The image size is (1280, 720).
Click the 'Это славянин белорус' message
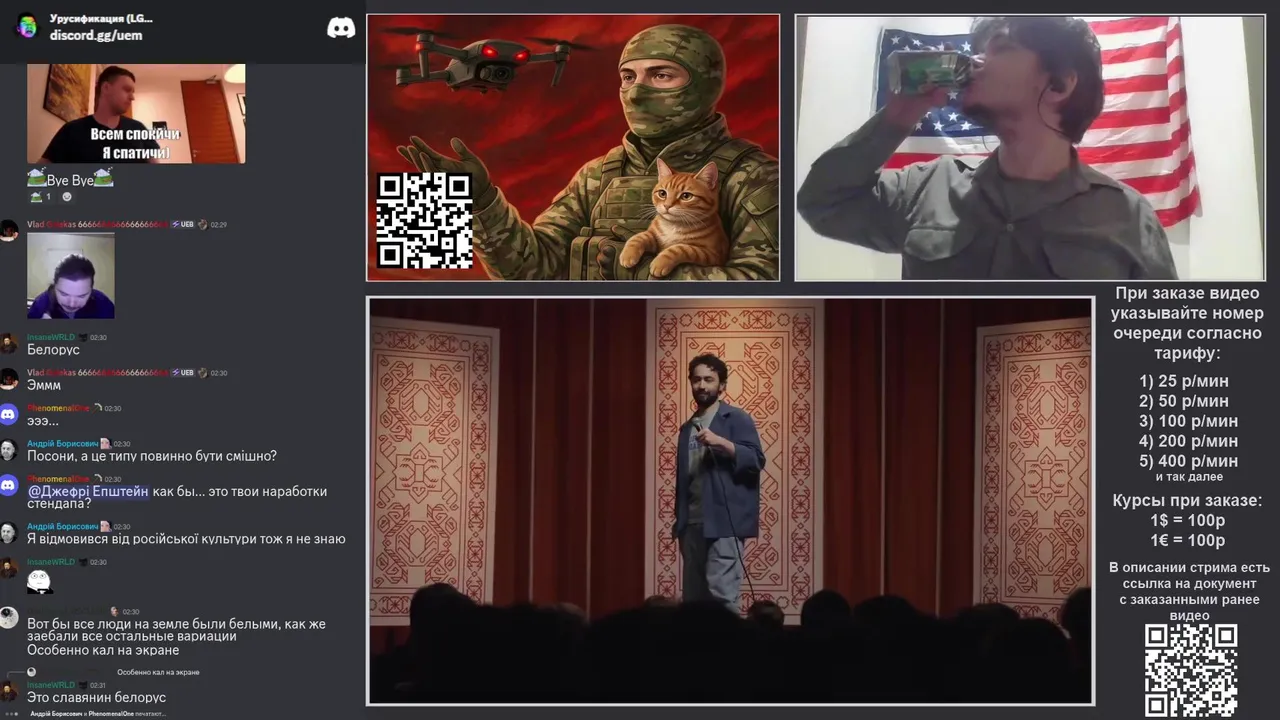pos(96,697)
